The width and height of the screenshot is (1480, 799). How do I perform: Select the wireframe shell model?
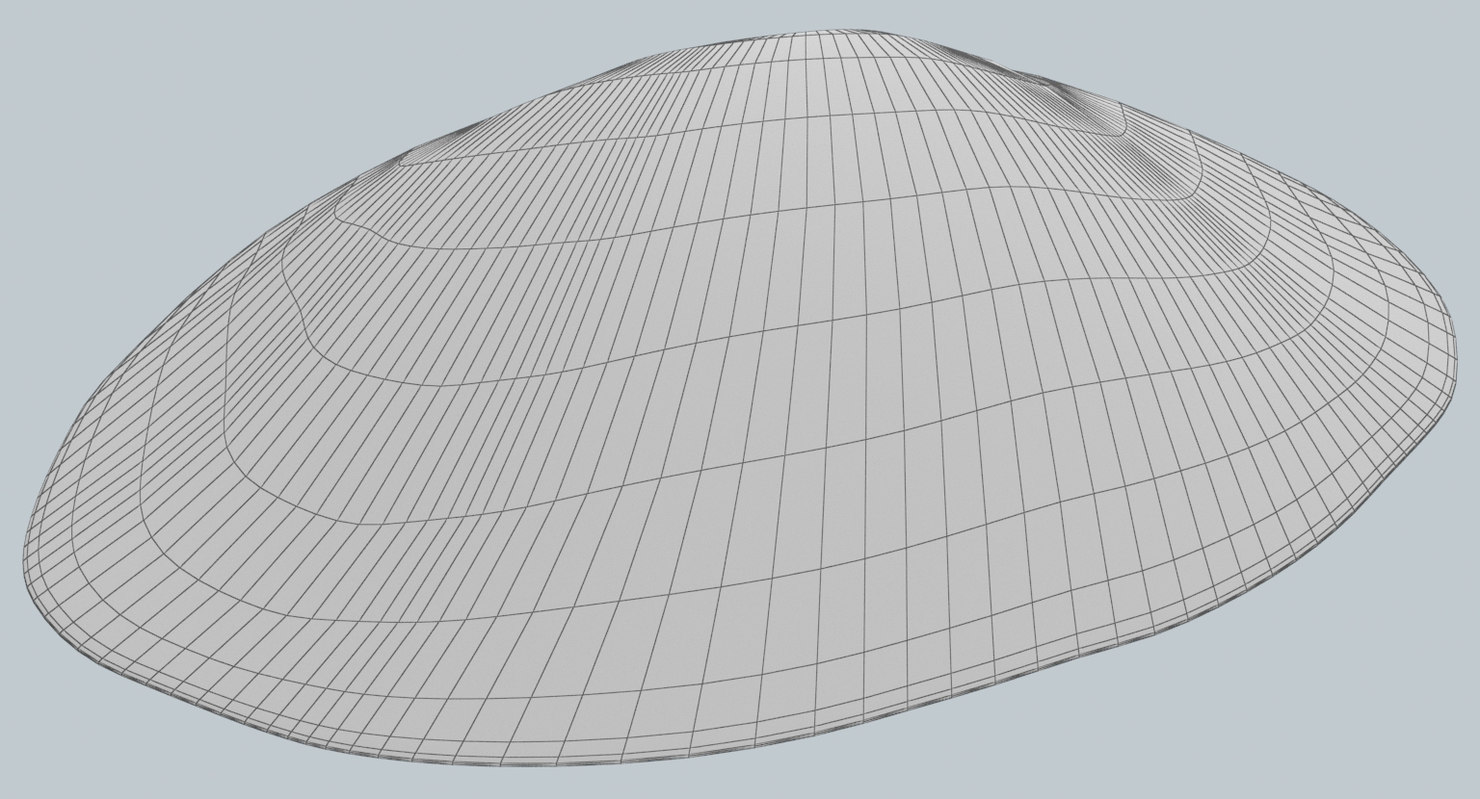point(740,400)
